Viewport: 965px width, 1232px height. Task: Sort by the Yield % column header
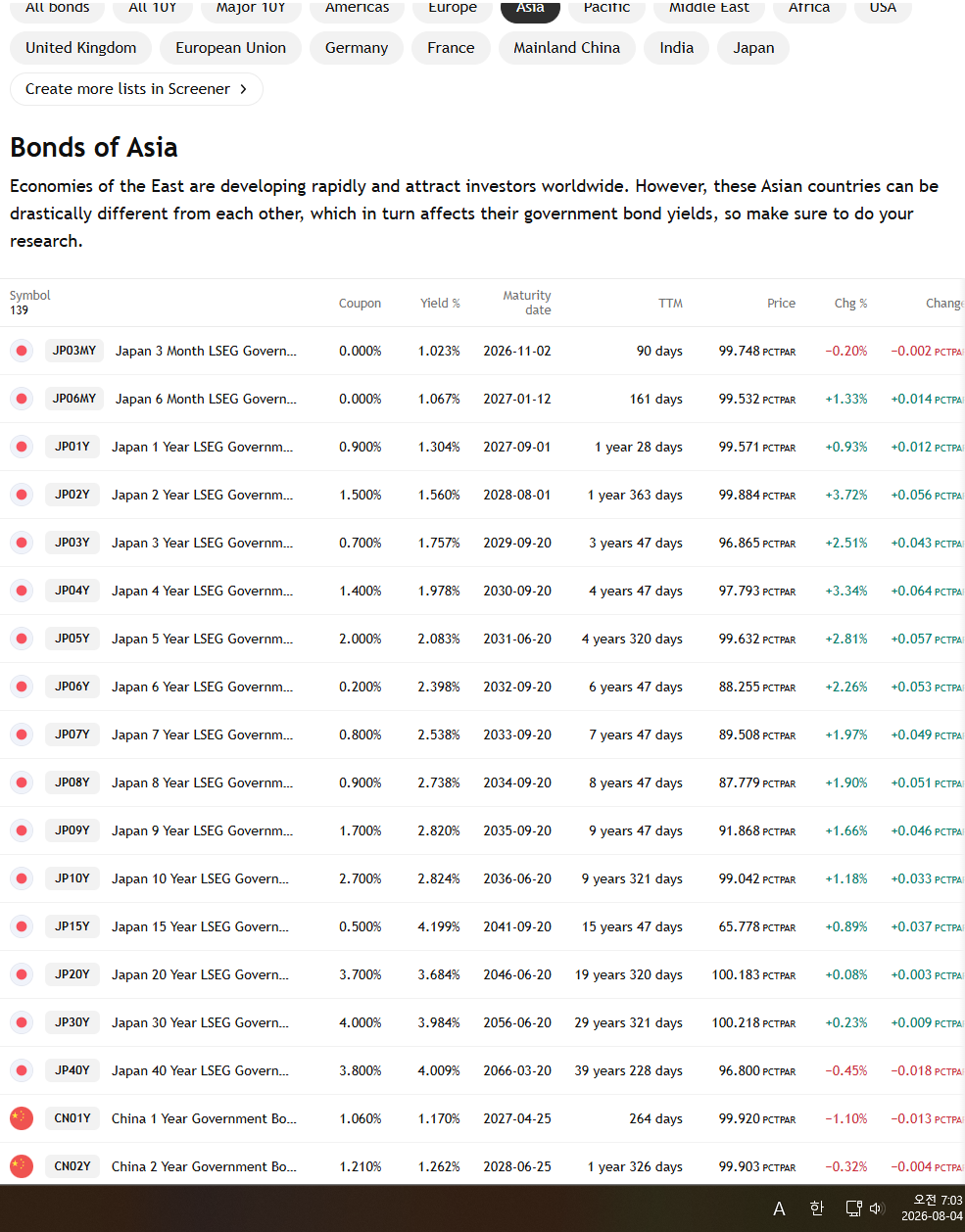pyautogui.click(x=440, y=304)
